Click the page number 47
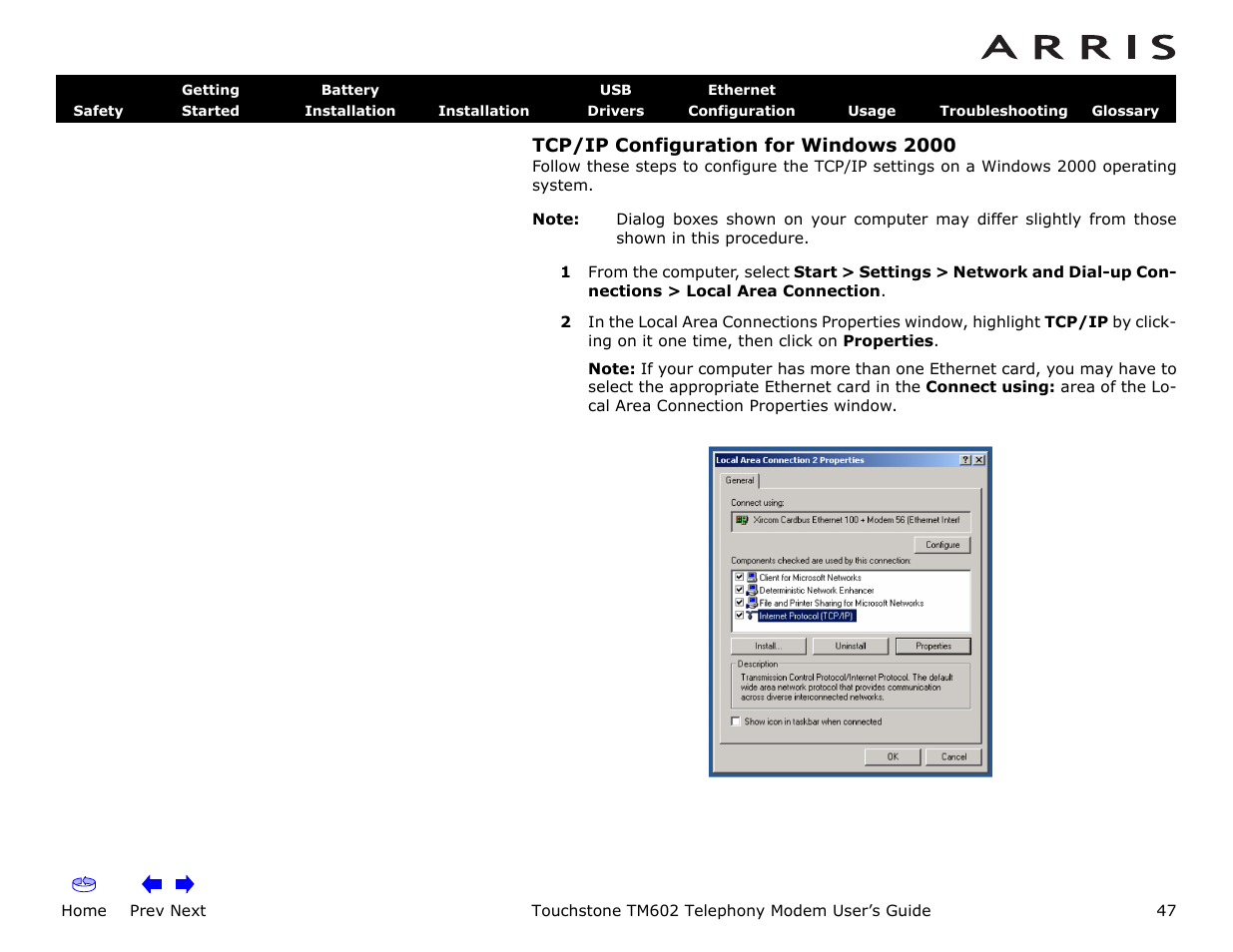 click(x=1166, y=910)
